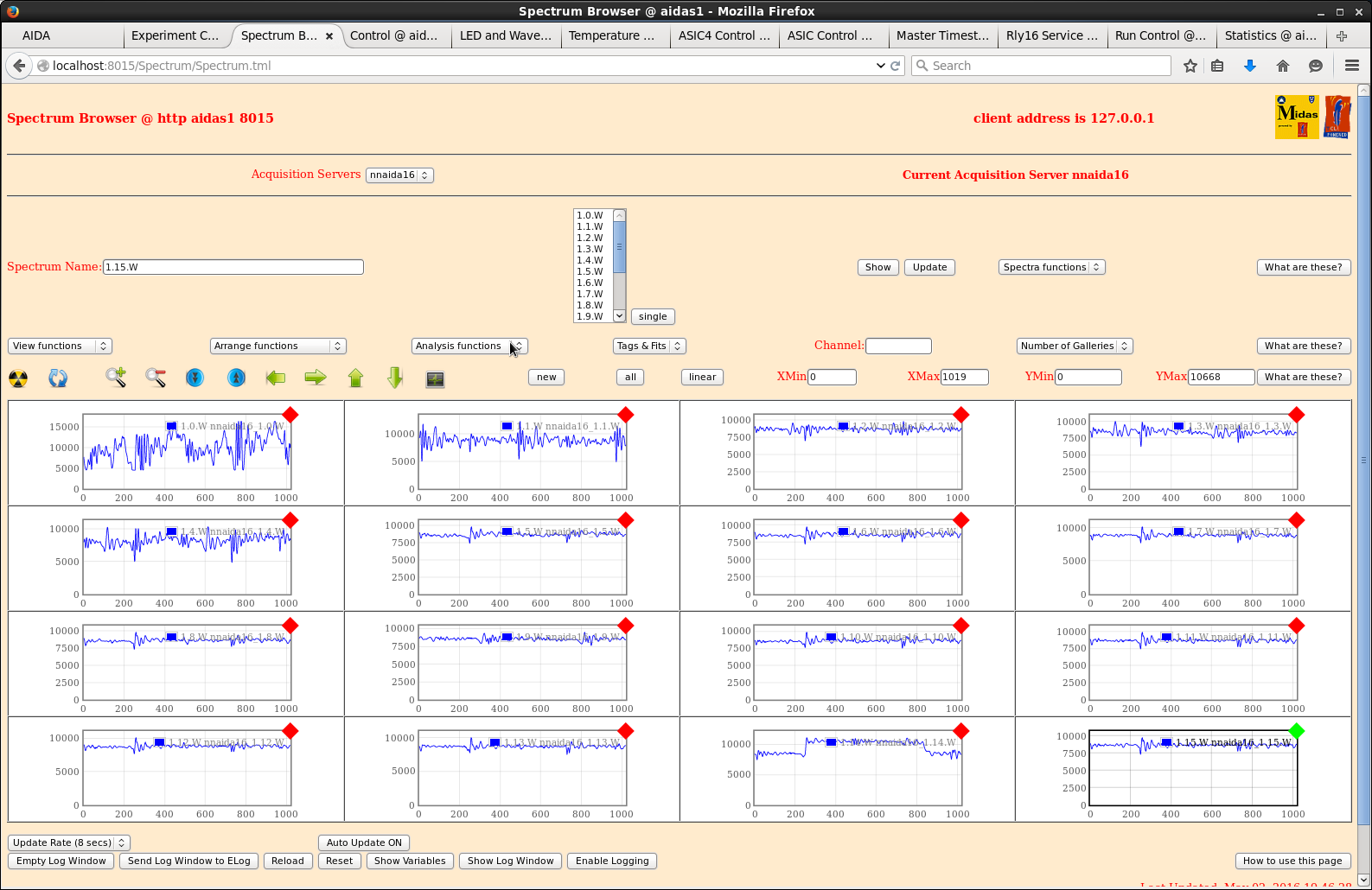Click the page vertical scrollbar down arrow
The width and height of the screenshot is (1372, 890).
click(1364, 880)
